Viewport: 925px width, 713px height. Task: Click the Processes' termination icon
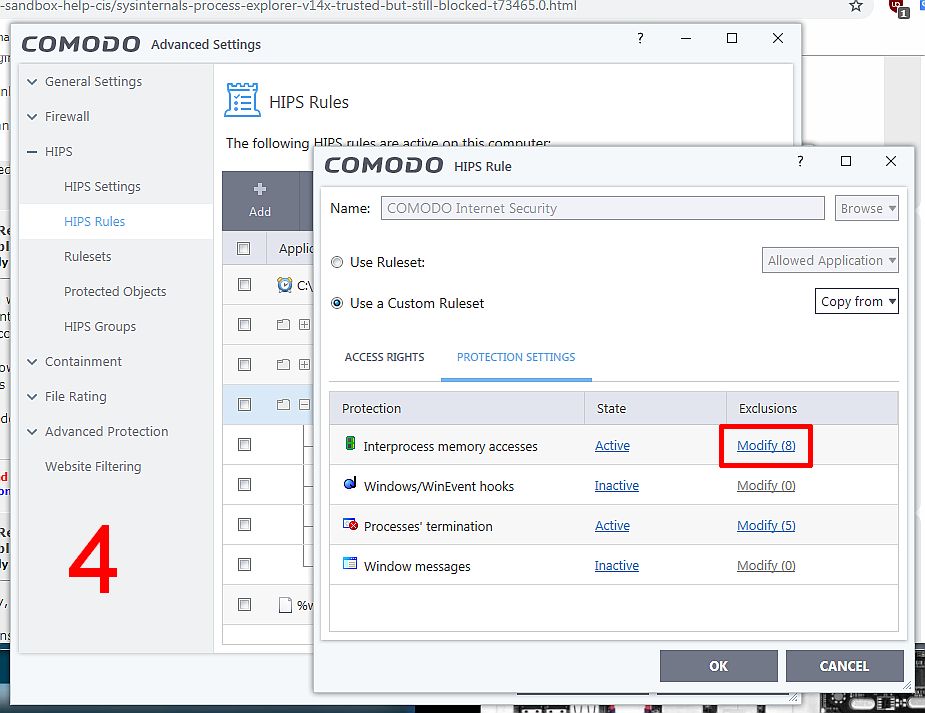350,524
